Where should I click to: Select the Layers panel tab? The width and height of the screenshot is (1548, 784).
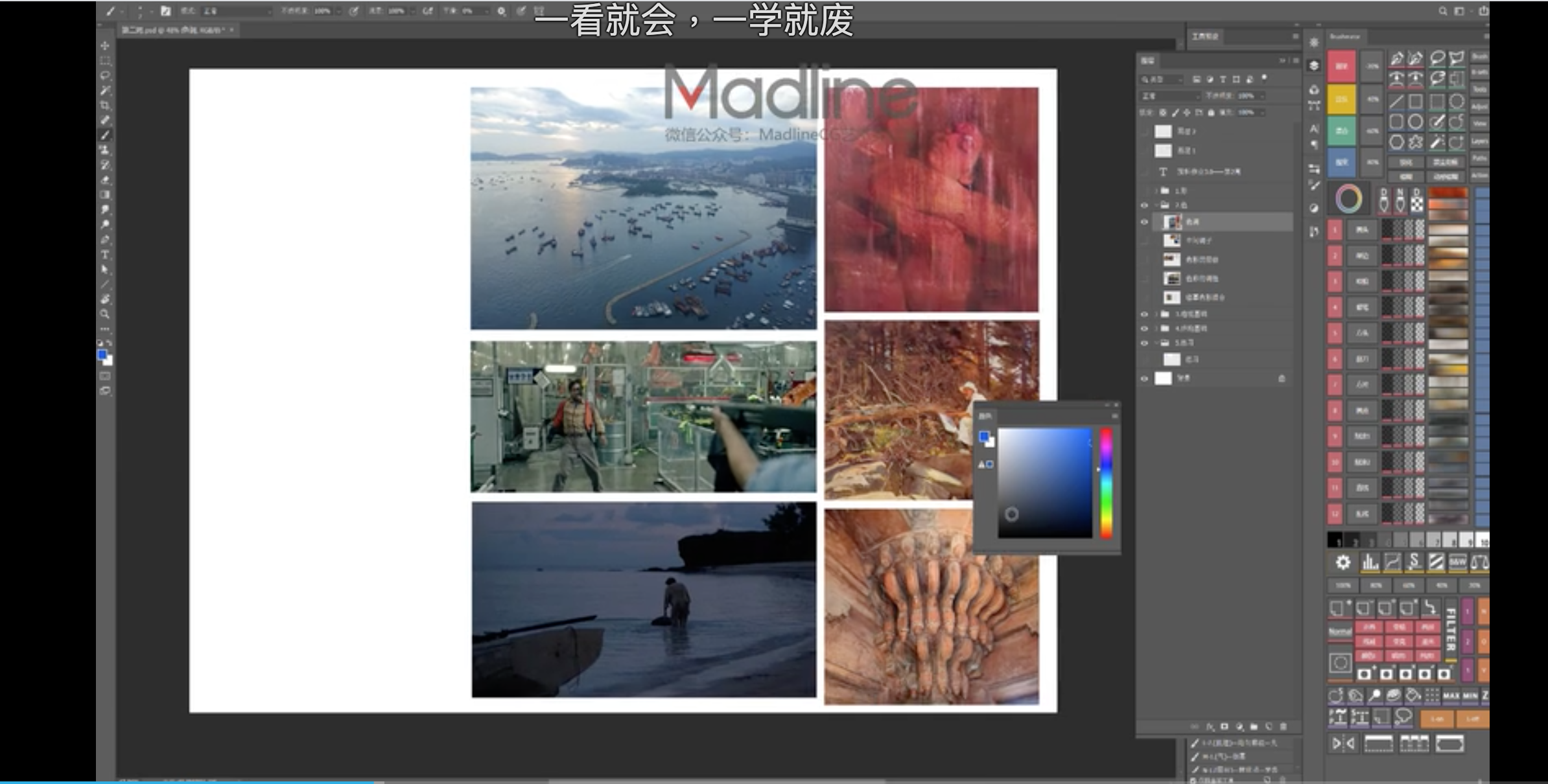[1149, 61]
